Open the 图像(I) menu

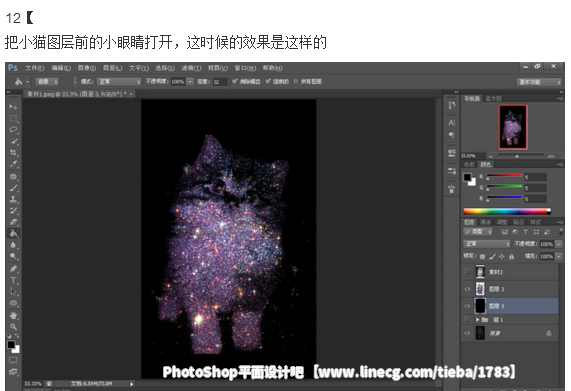[x=87, y=68]
